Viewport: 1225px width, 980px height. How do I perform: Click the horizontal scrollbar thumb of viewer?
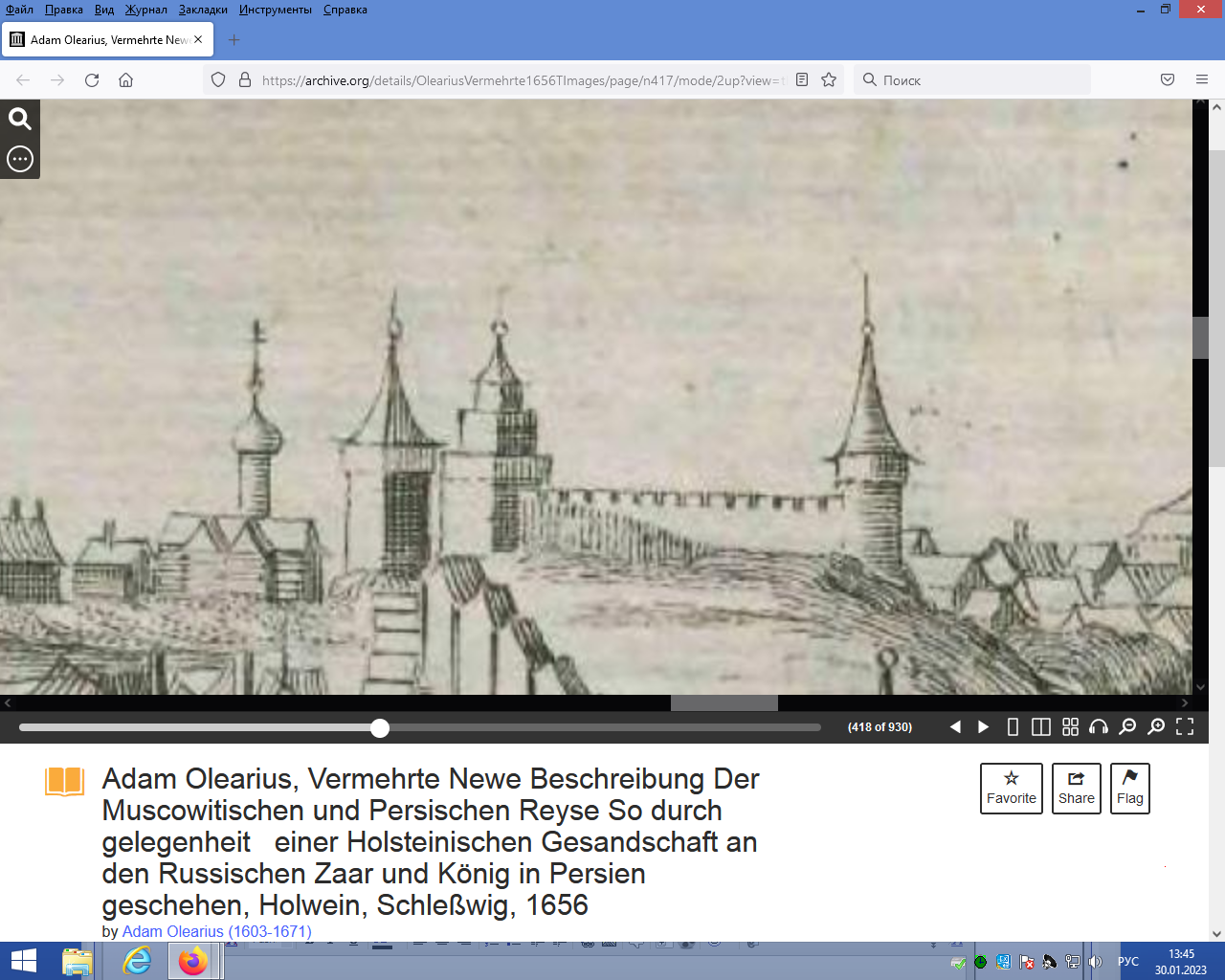click(724, 703)
